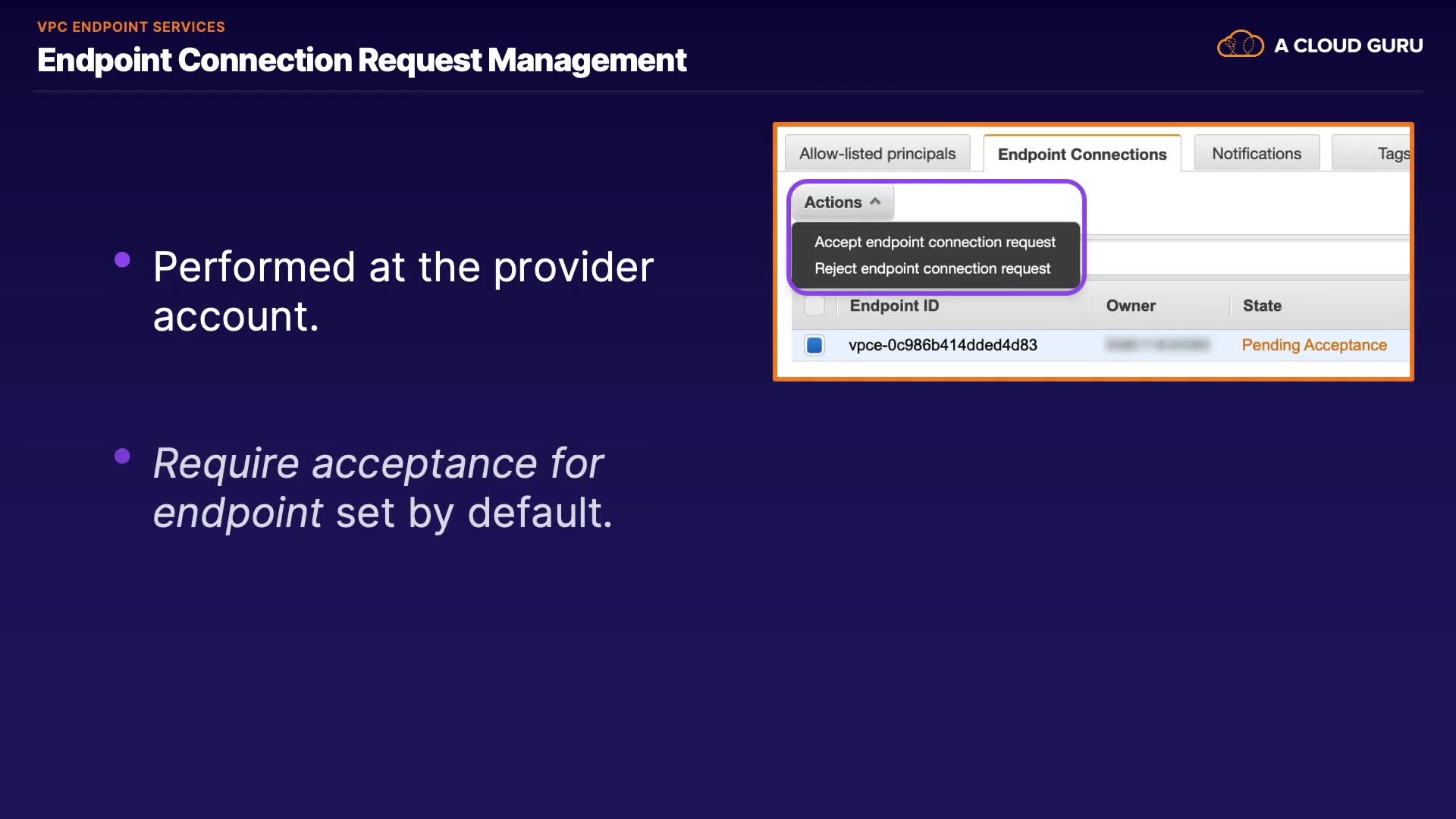This screenshot has height=819, width=1456.
Task: Click the A CLOUD GURU brand text
Action: click(1348, 45)
